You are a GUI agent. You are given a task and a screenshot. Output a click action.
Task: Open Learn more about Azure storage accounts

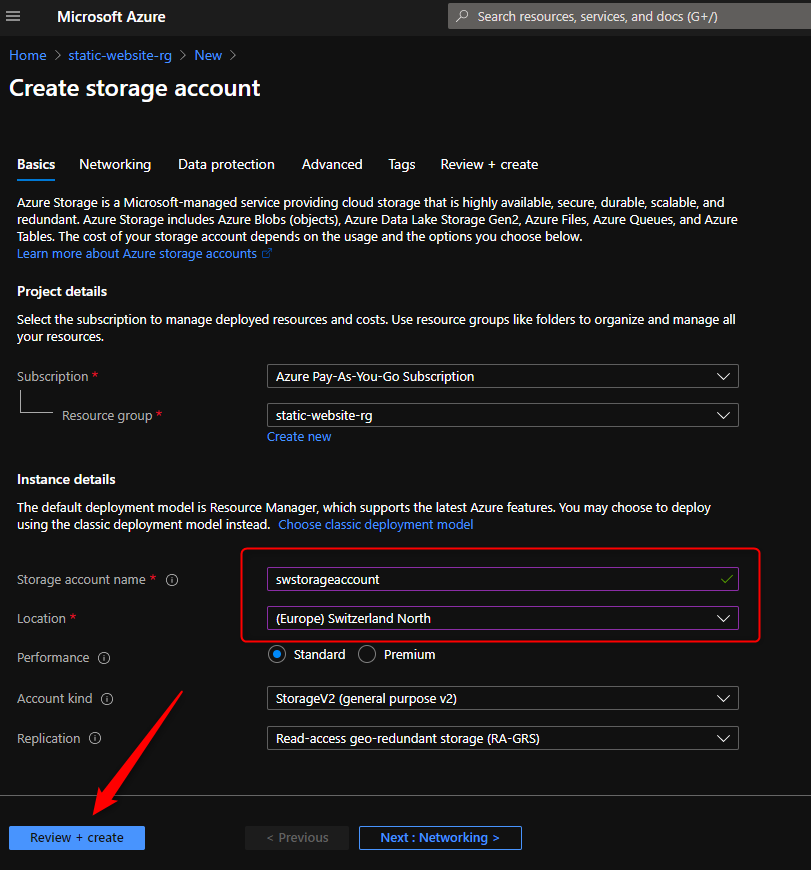coord(137,254)
